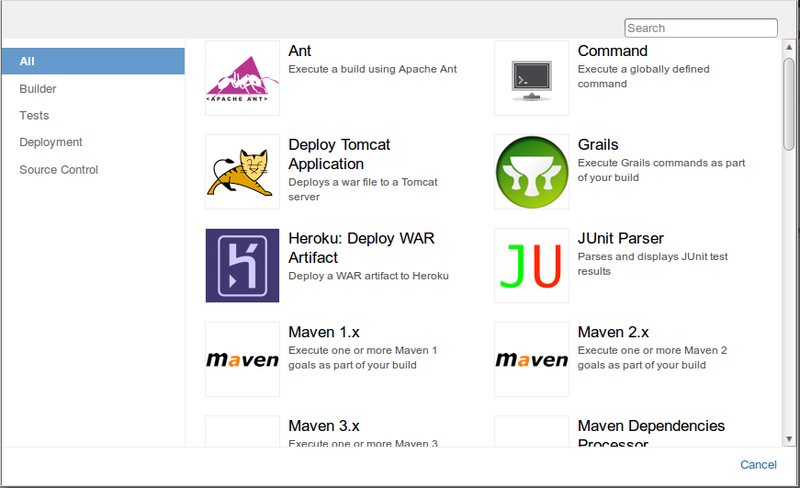Filter by Builder category

point(38,89)
